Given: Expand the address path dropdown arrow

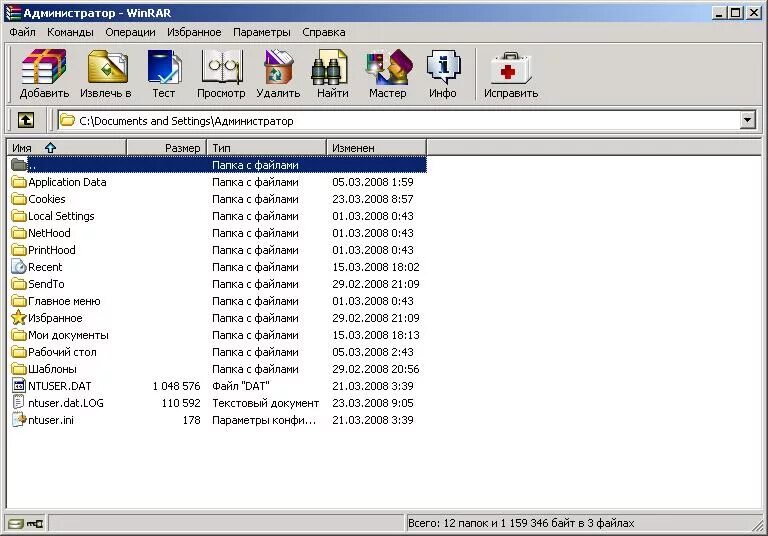Looking at the screenshot, I should [747, 120].
